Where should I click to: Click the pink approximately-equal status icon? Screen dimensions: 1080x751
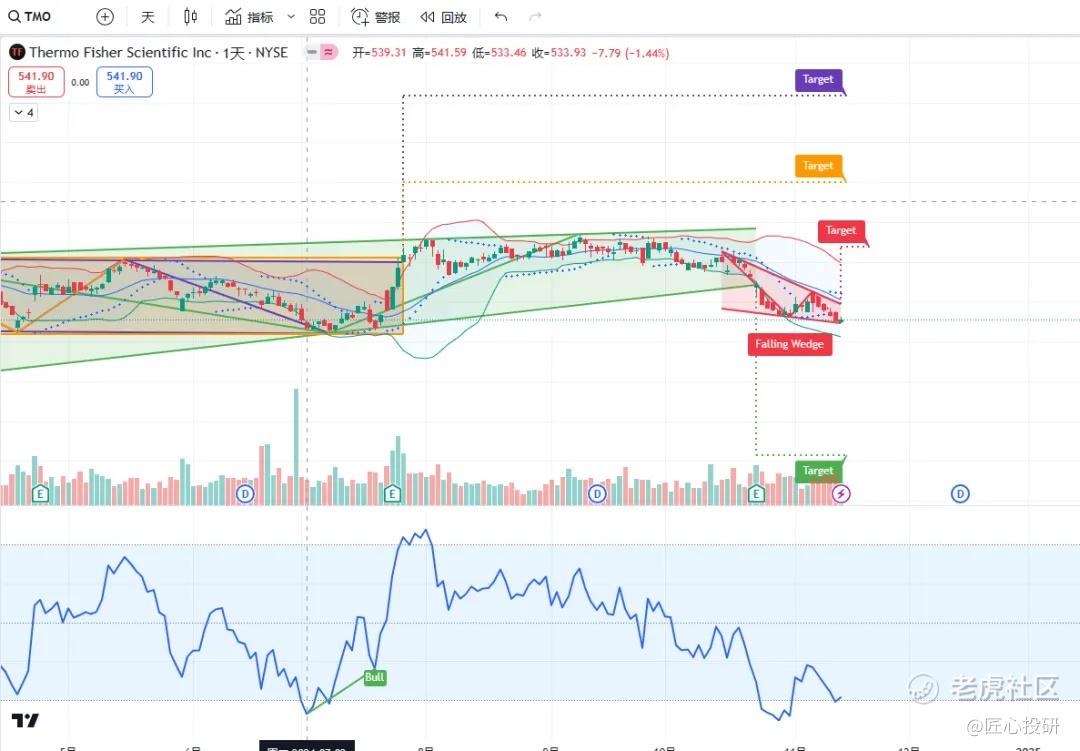329,52
